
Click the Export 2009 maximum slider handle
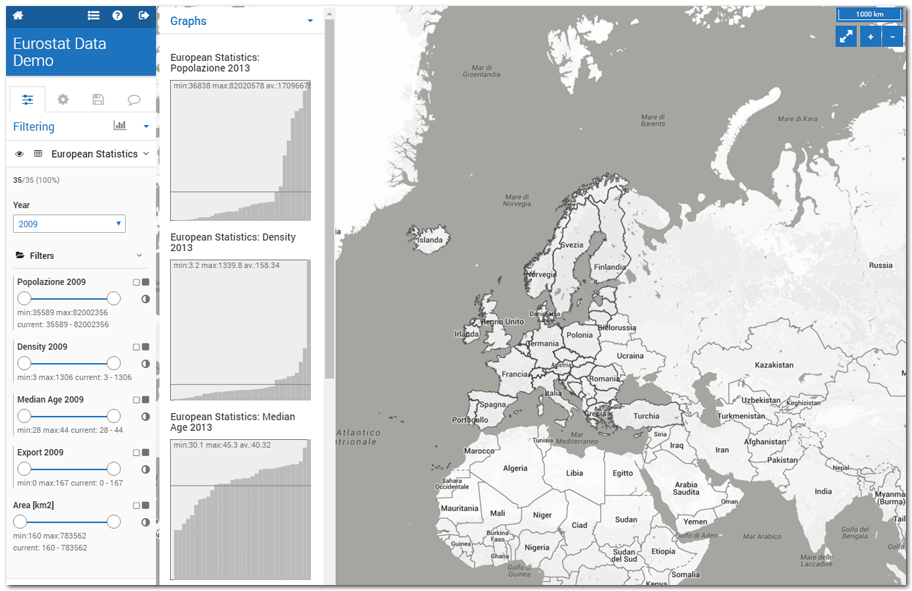tap(114, 469)
